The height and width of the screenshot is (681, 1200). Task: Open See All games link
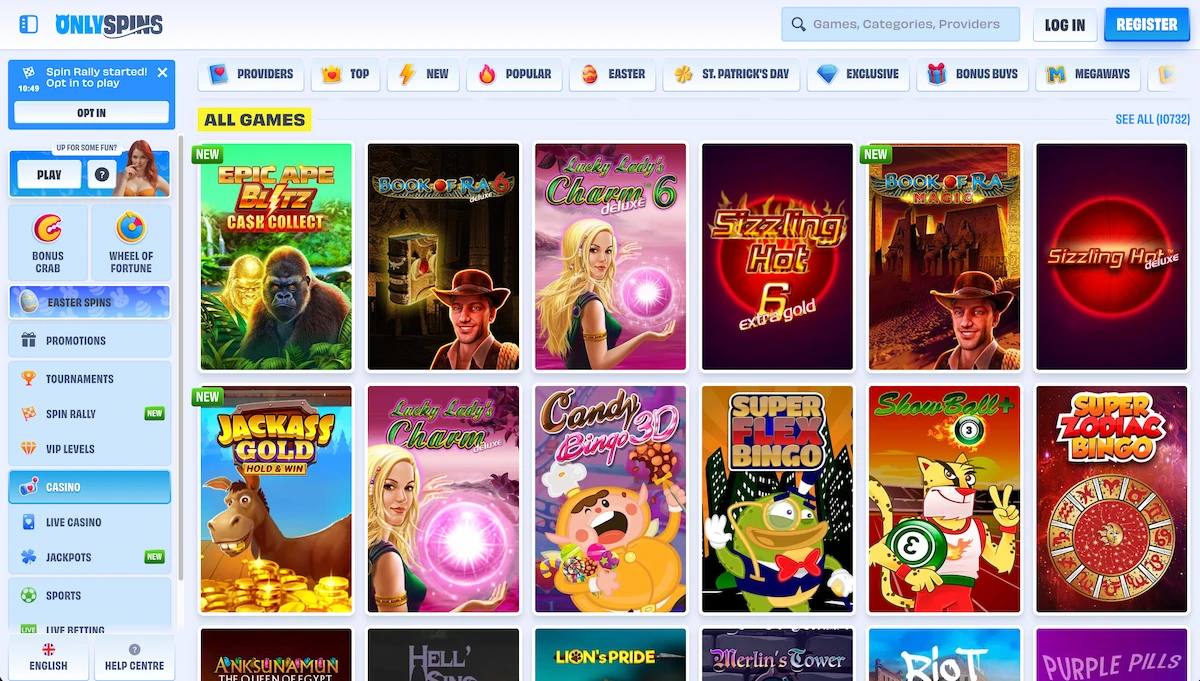(x=1151, y=120)
